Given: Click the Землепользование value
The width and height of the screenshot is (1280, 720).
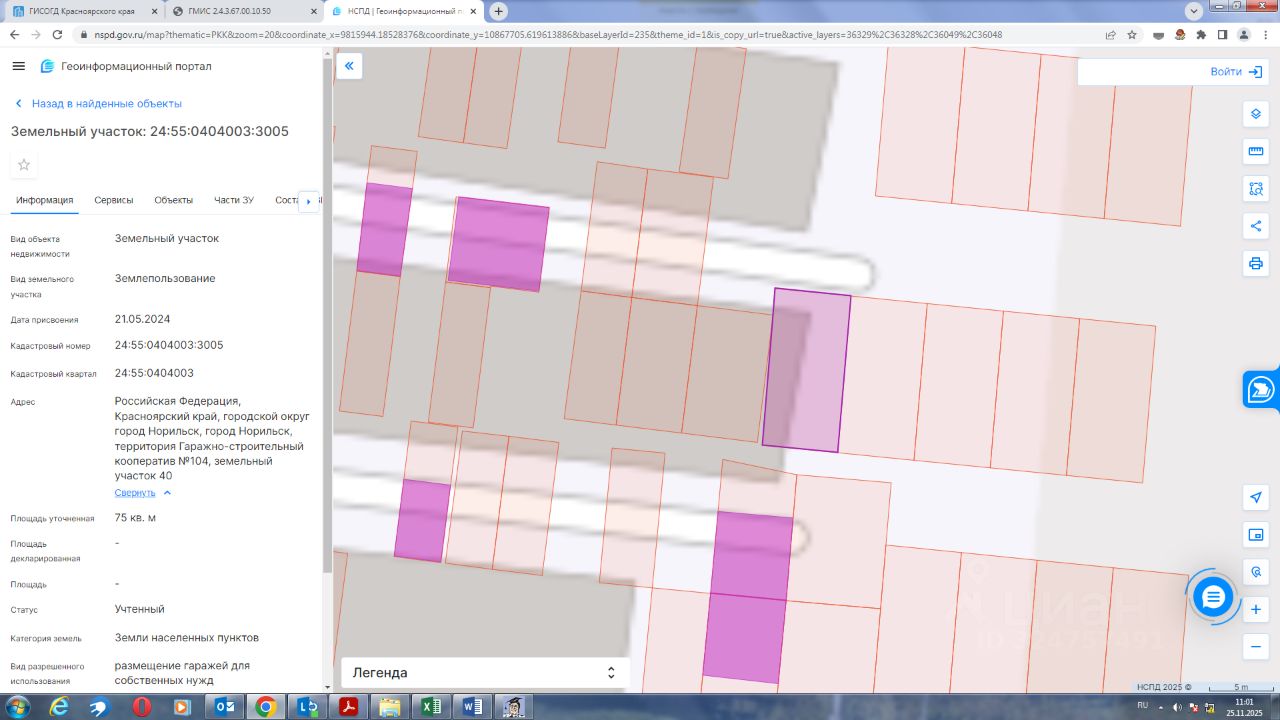Looking at the screenshot, I should click(x=165, y=278).
